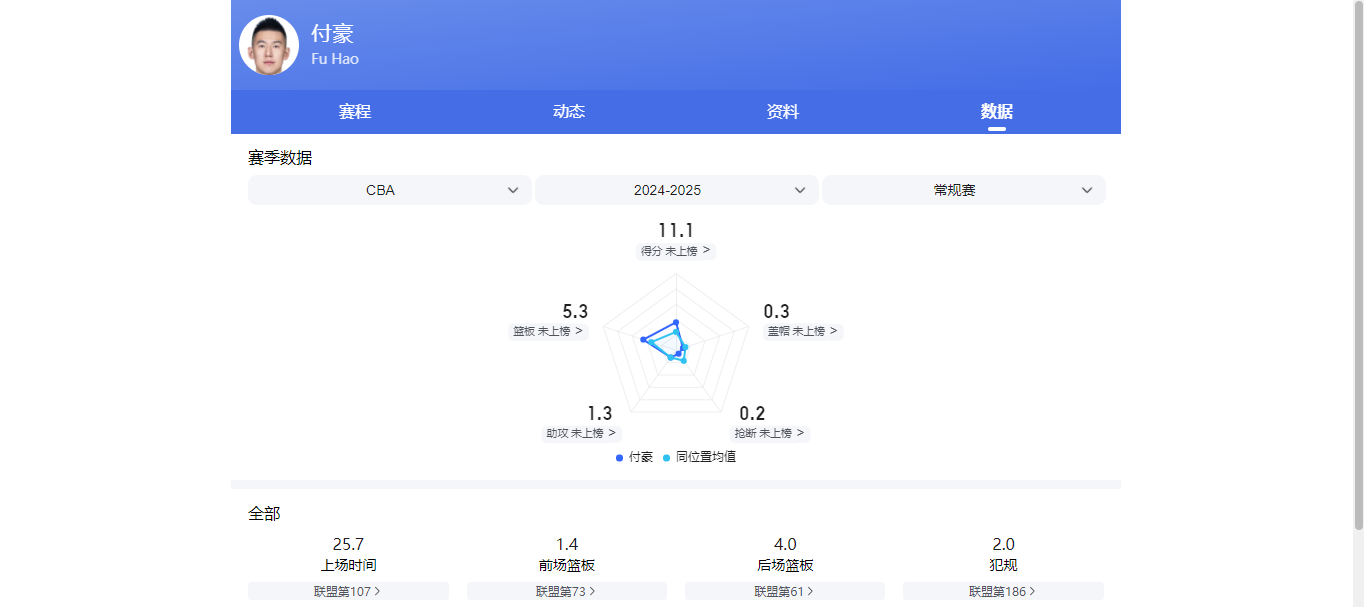View 联盟第186 ranking for 犯规
The image size is (1364, 607).
click(x=1003, y=591)
